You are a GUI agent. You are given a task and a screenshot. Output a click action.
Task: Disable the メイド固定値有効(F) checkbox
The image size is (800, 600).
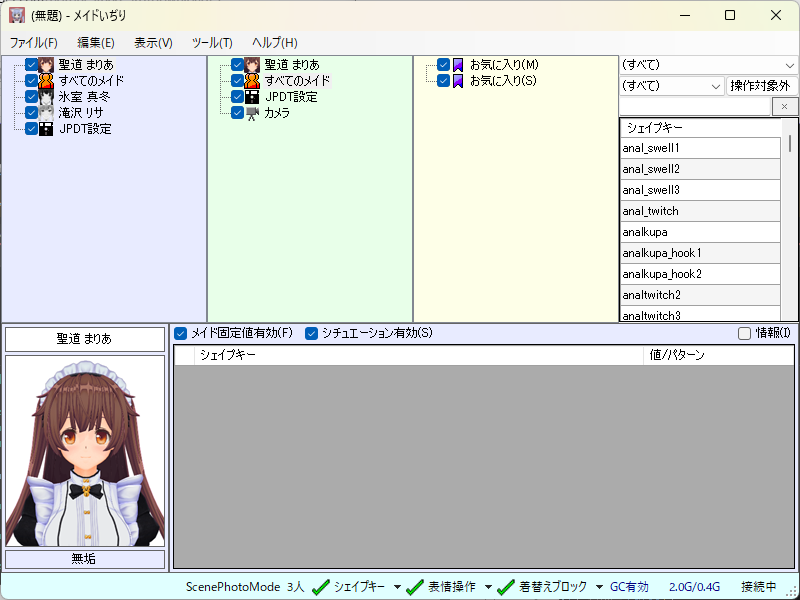point(181,333)
